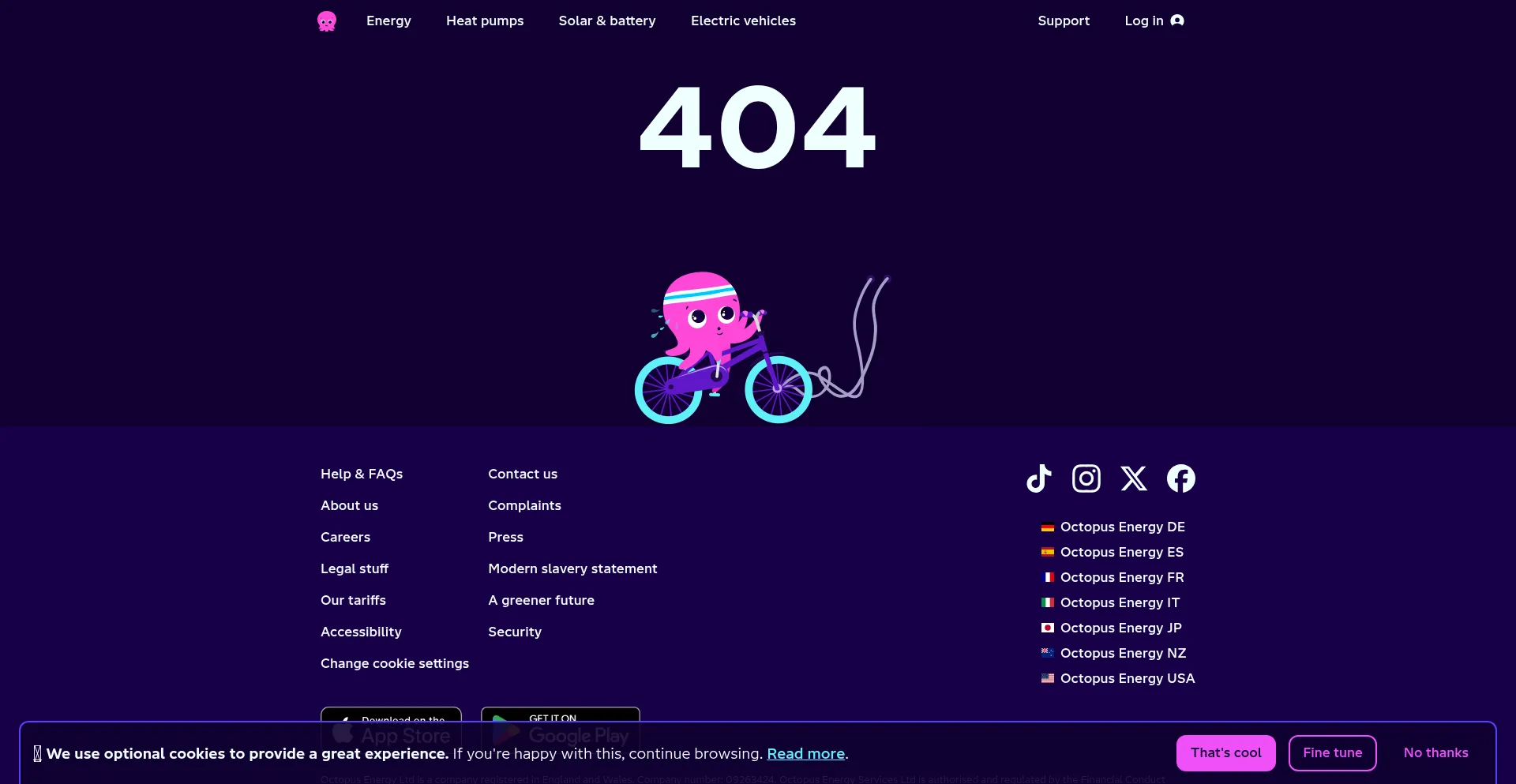The height and width of the screenshot is (784, 1516).
Task: Open A greener future link
Action: coord(541,600)
